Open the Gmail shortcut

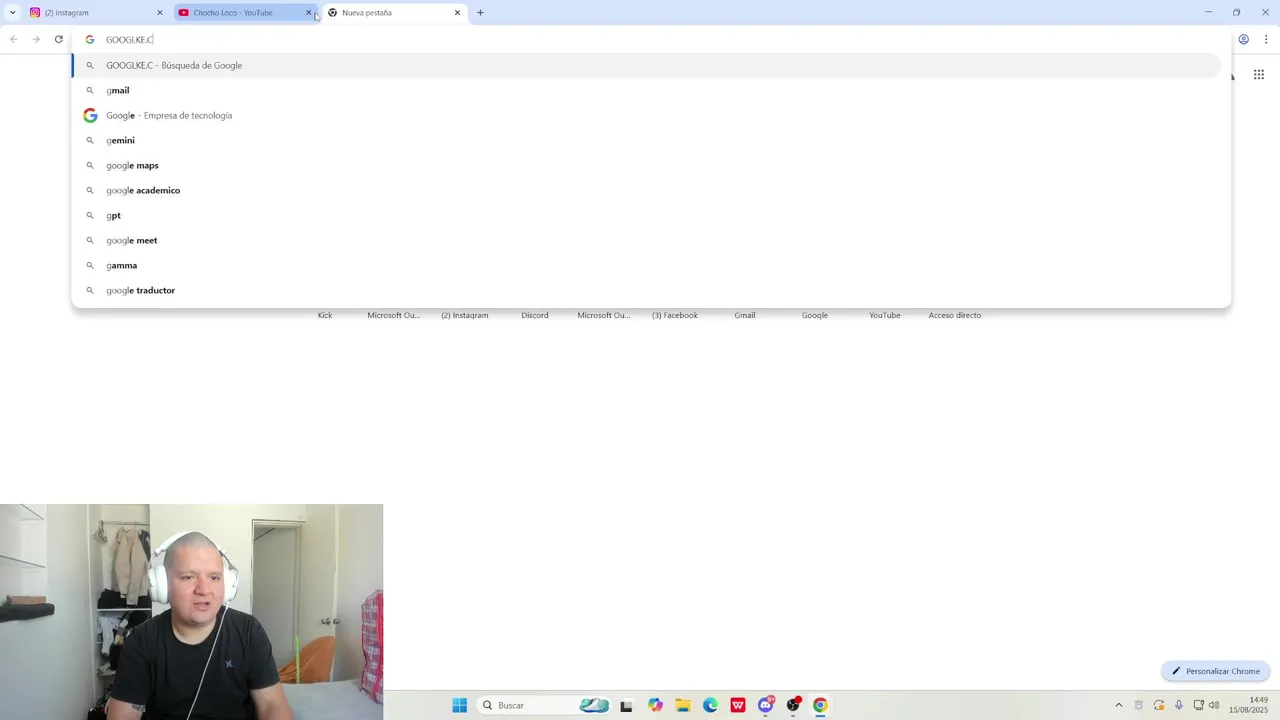coord(745,315)
